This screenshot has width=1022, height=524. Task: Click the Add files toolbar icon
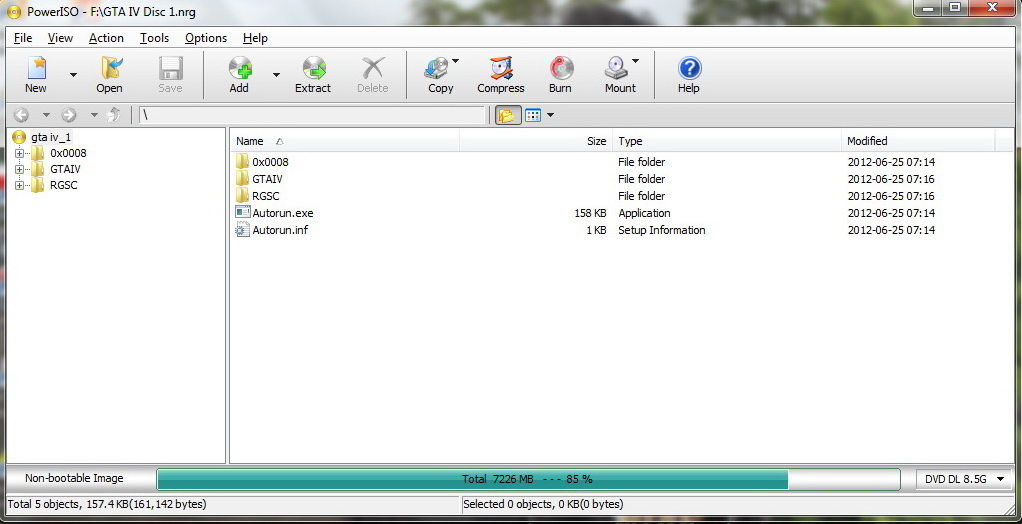click(239, 68)
